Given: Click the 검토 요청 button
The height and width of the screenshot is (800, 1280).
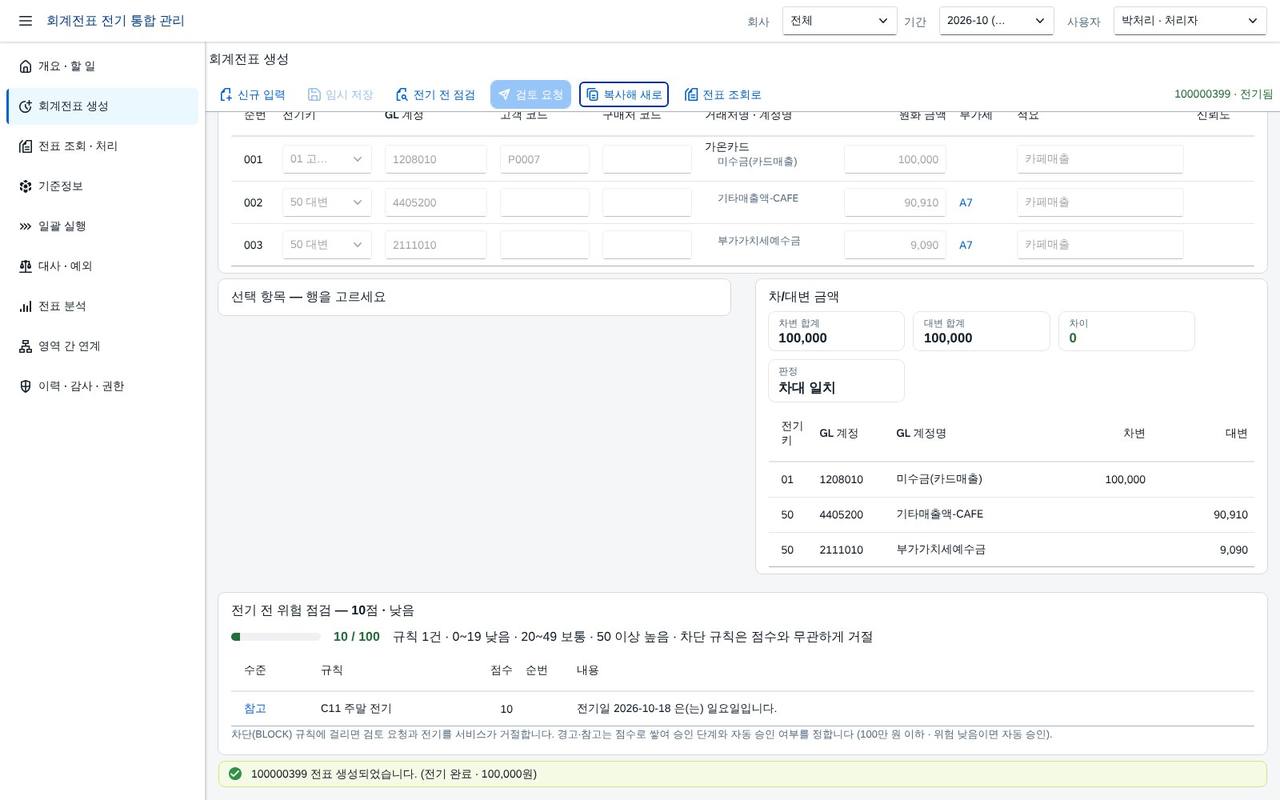Looking at the screenshot, I should (x=531, y=95).
